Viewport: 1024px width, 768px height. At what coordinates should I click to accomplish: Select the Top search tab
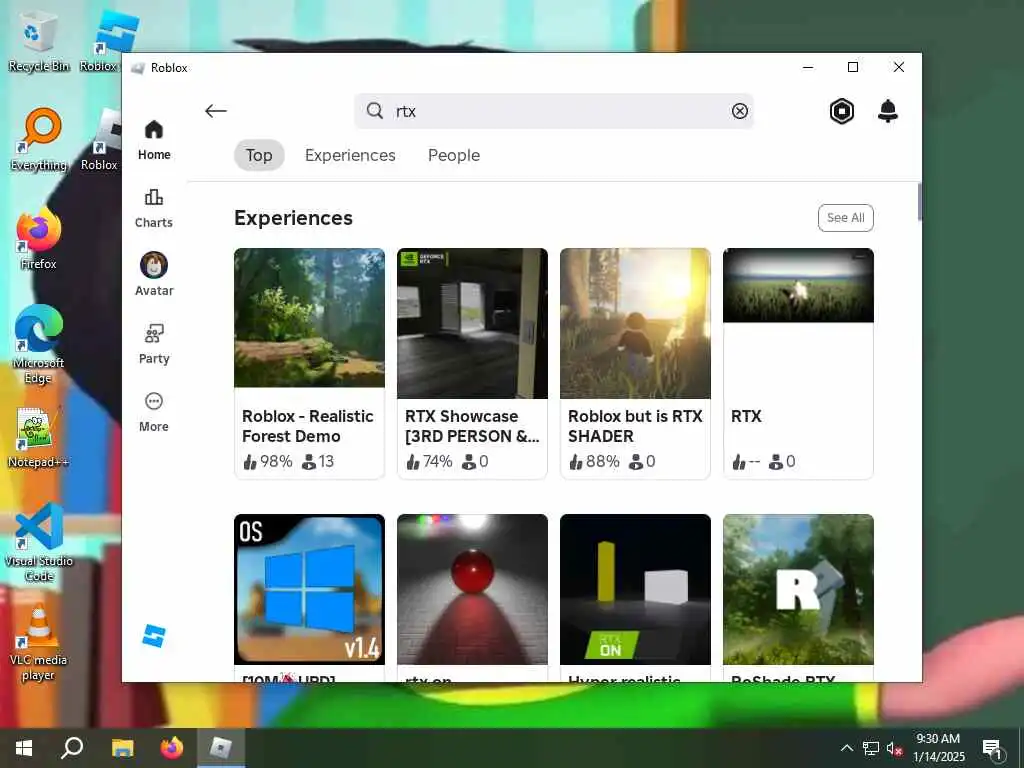[259, 155]
